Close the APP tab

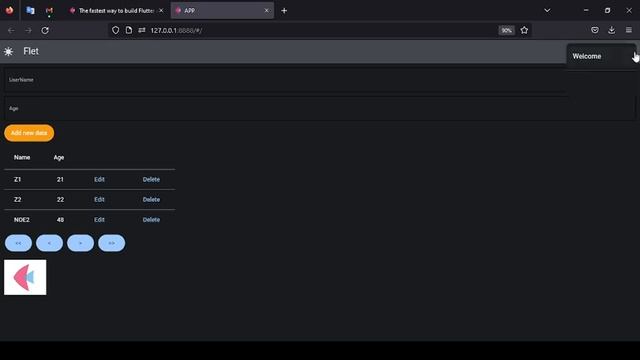267,11
